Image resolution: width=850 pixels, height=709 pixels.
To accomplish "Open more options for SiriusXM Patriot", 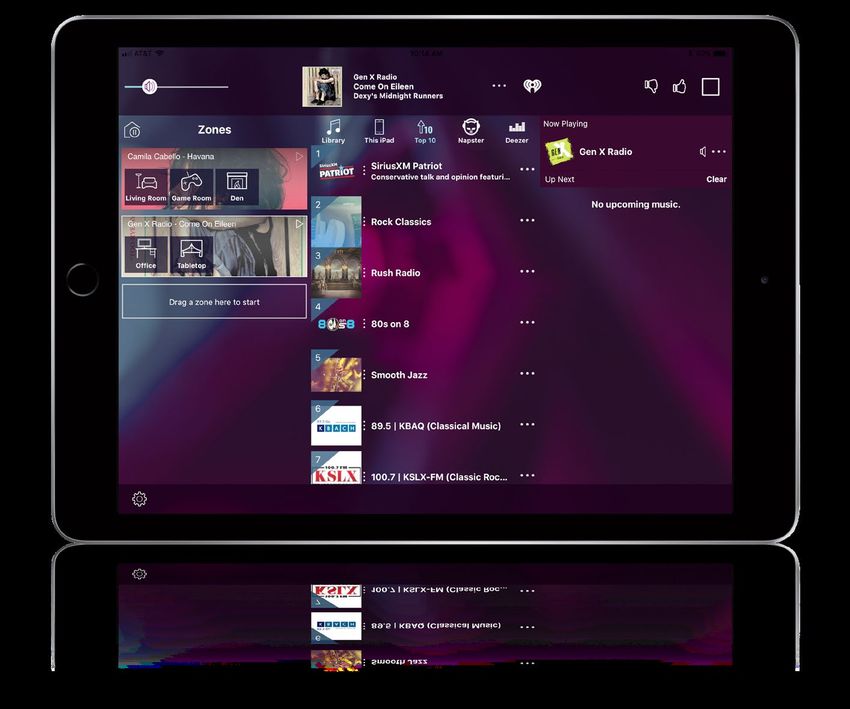I will click(x=527, y=169).
